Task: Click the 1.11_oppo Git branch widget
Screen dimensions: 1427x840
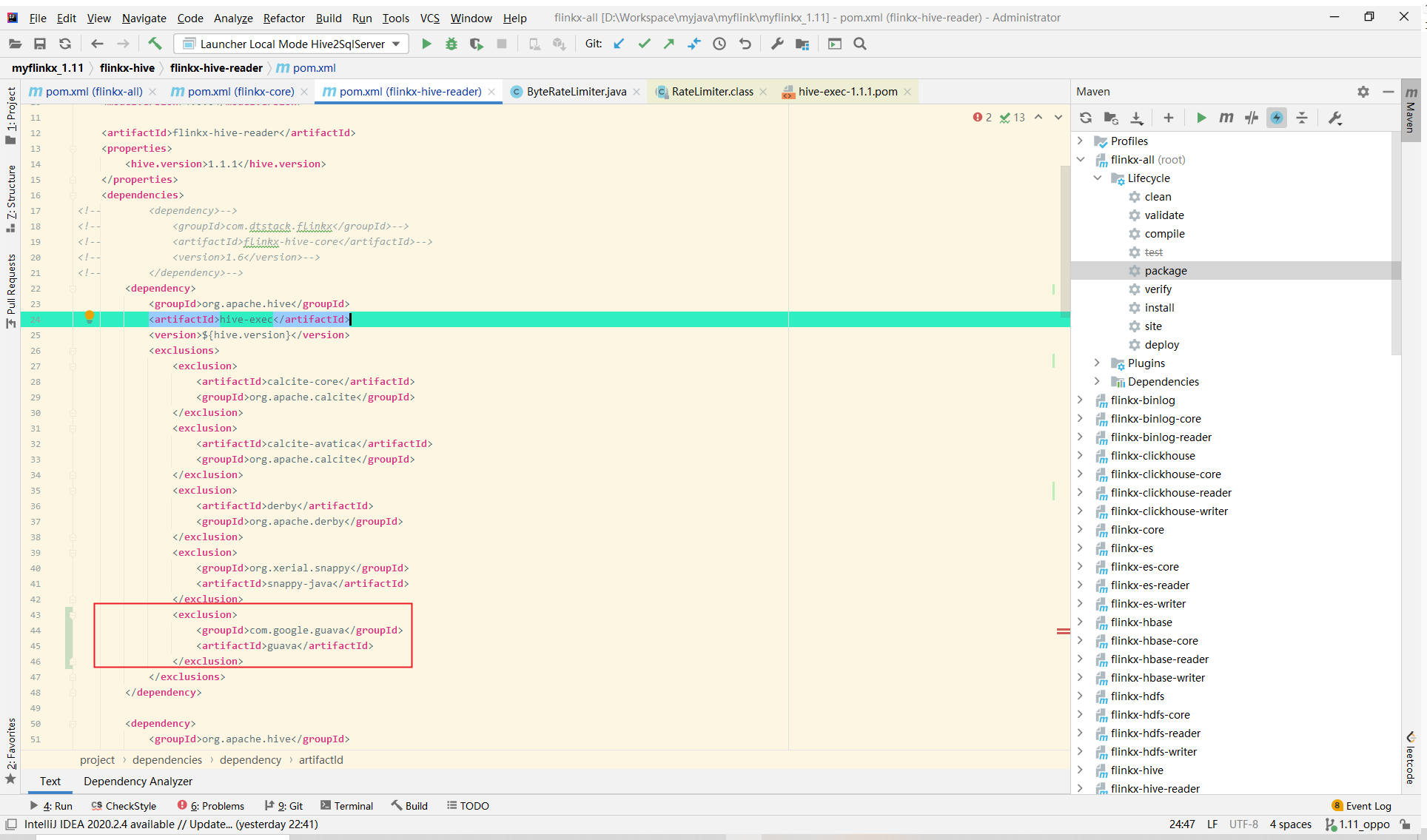Action: pos(1359,824)
